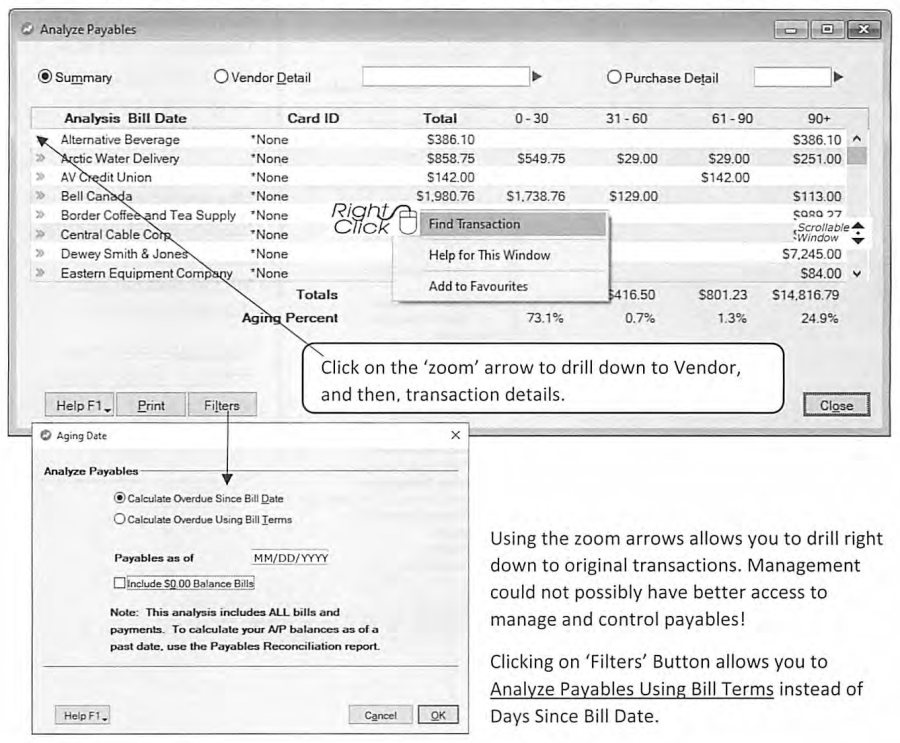Click zoom arrow beside Arctic Water Delivery
The width and height of the screenshot is (900, 743).
click(40, 158)
